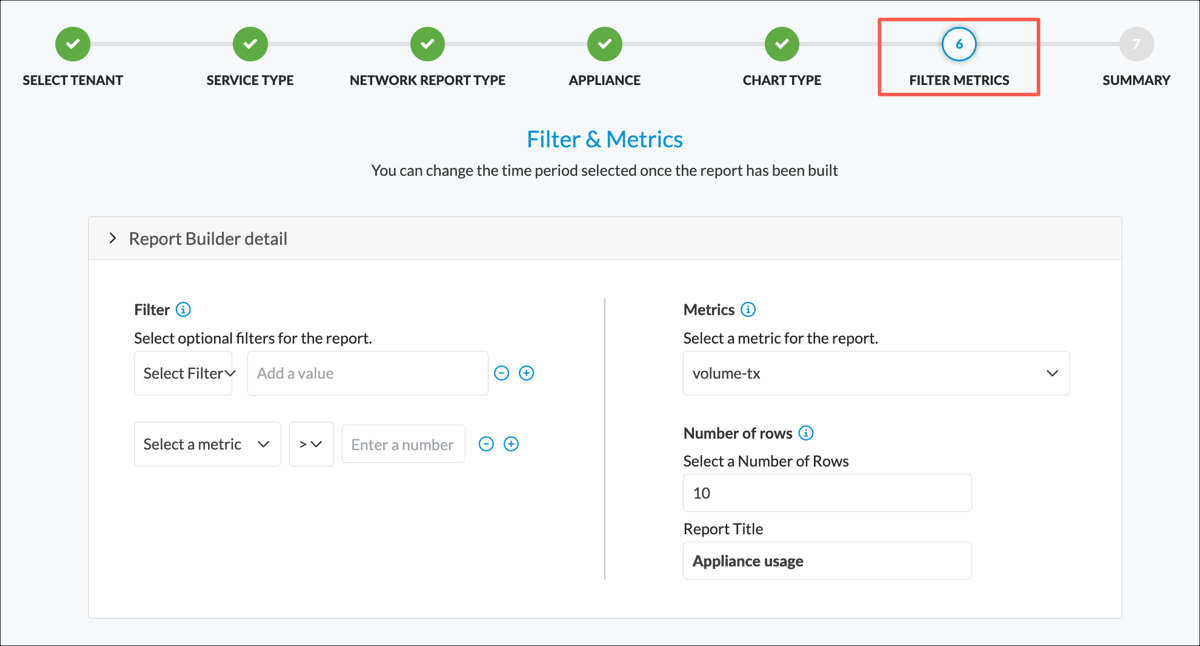The height and width of the screenshot is (646, 1200).
Task: Remove the first filter row via minus icon
Action: click(501, 372)
